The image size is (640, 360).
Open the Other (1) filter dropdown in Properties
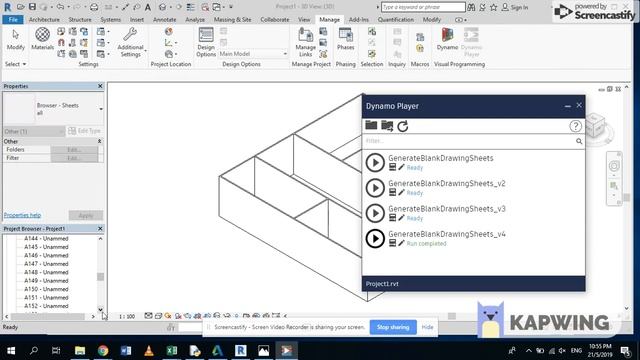point(34,131)
